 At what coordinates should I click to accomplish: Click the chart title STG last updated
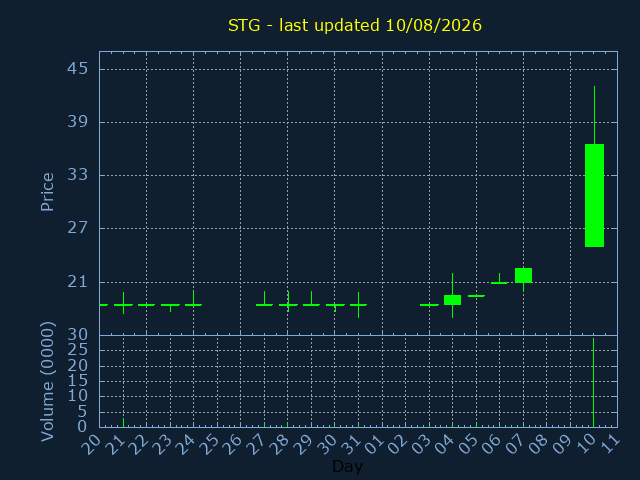pos(355,25)
